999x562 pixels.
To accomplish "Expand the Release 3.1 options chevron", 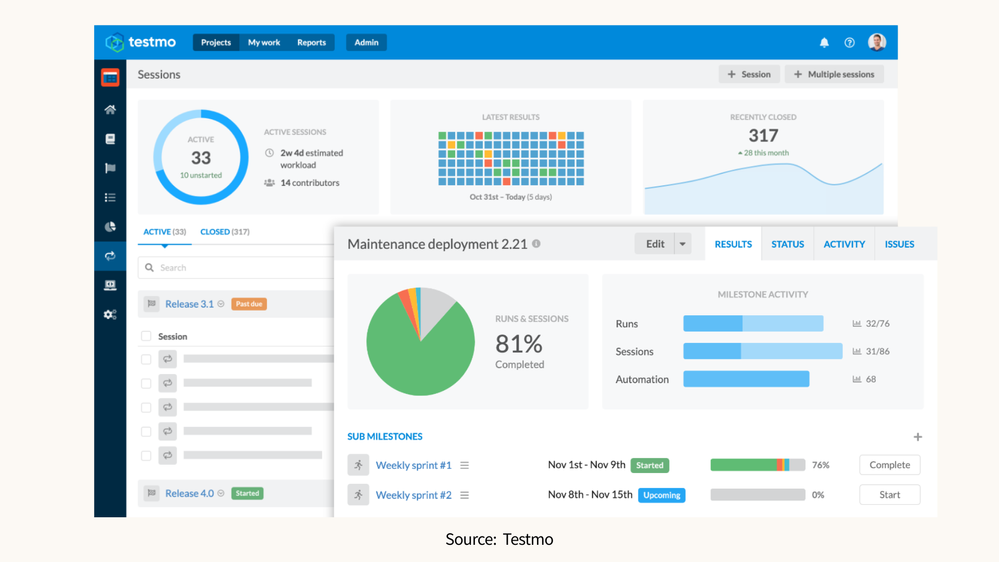I will (x=221, y=304).
